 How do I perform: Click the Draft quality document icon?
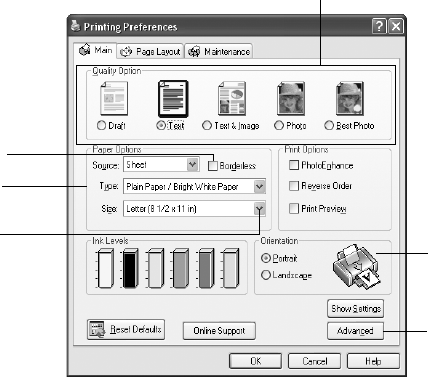point(114,98)
